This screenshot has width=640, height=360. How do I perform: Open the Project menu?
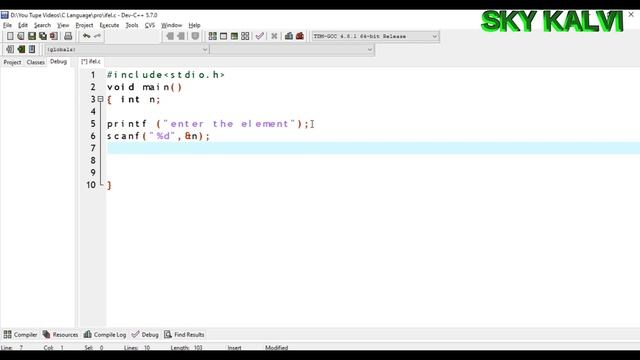coord(84,25)
